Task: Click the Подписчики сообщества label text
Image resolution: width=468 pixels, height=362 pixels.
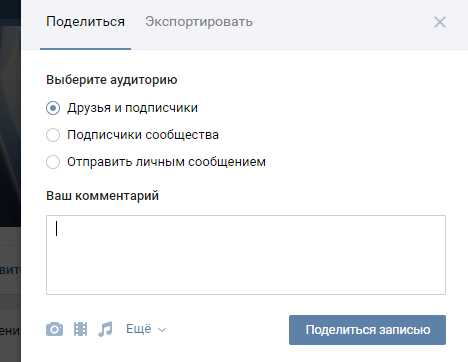Action: tap(143, 135)
